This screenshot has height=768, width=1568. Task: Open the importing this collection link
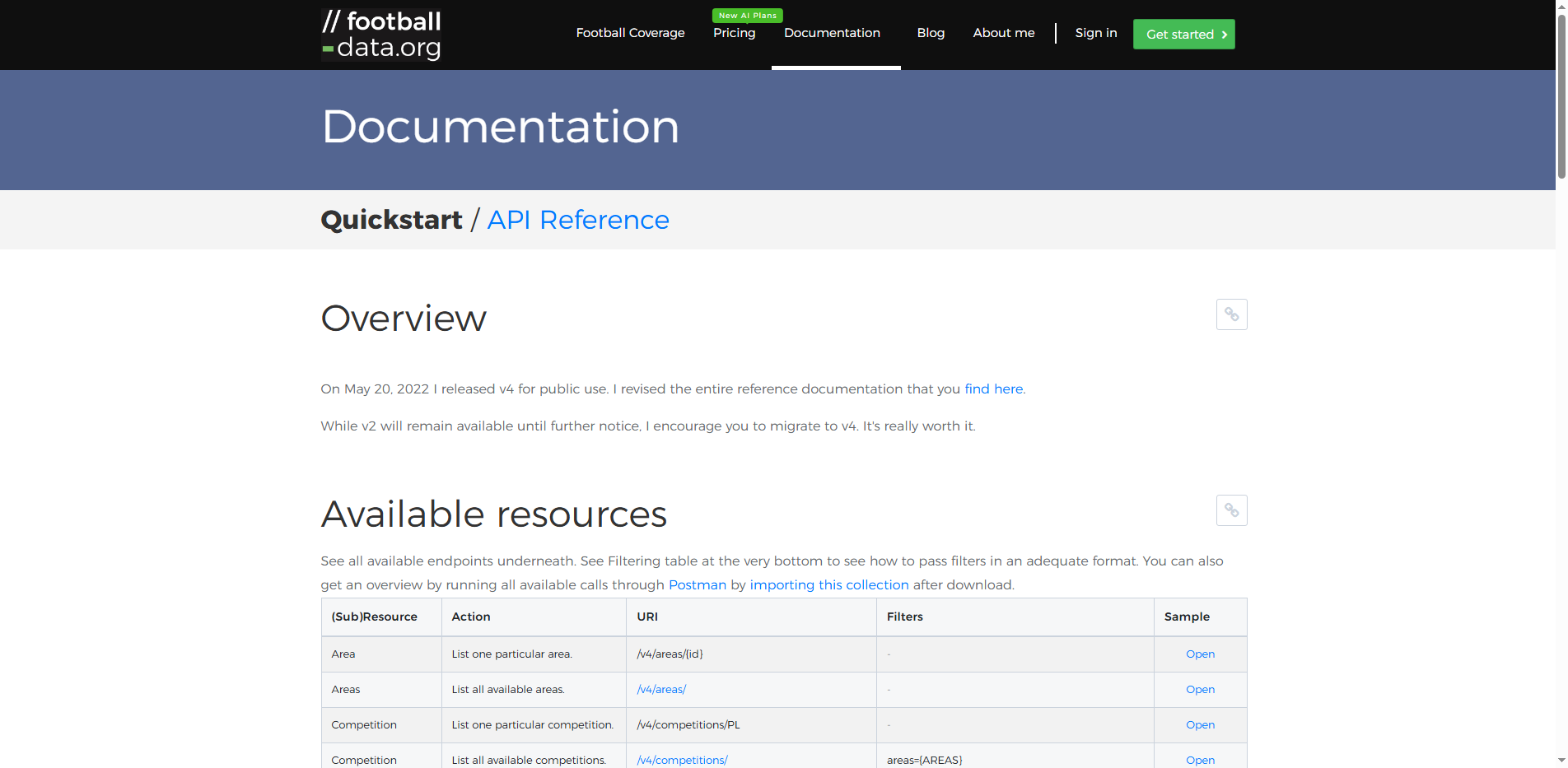pyautogui.click(x=828, y=584)
